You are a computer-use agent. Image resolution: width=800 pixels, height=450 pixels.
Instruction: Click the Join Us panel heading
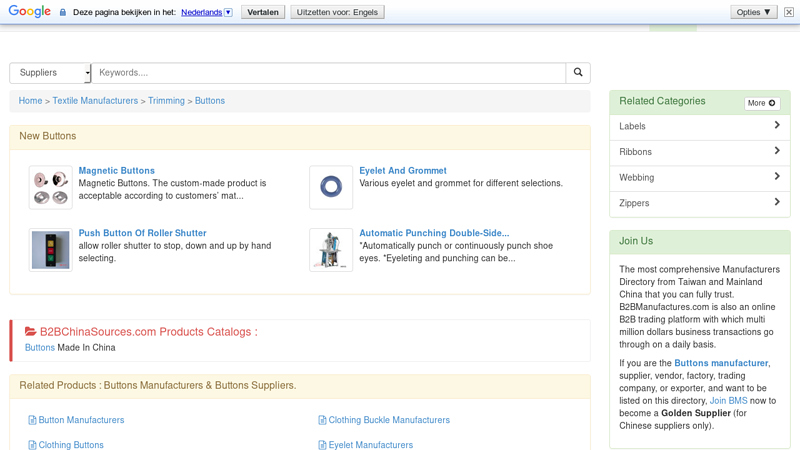(x=636, y=241)
